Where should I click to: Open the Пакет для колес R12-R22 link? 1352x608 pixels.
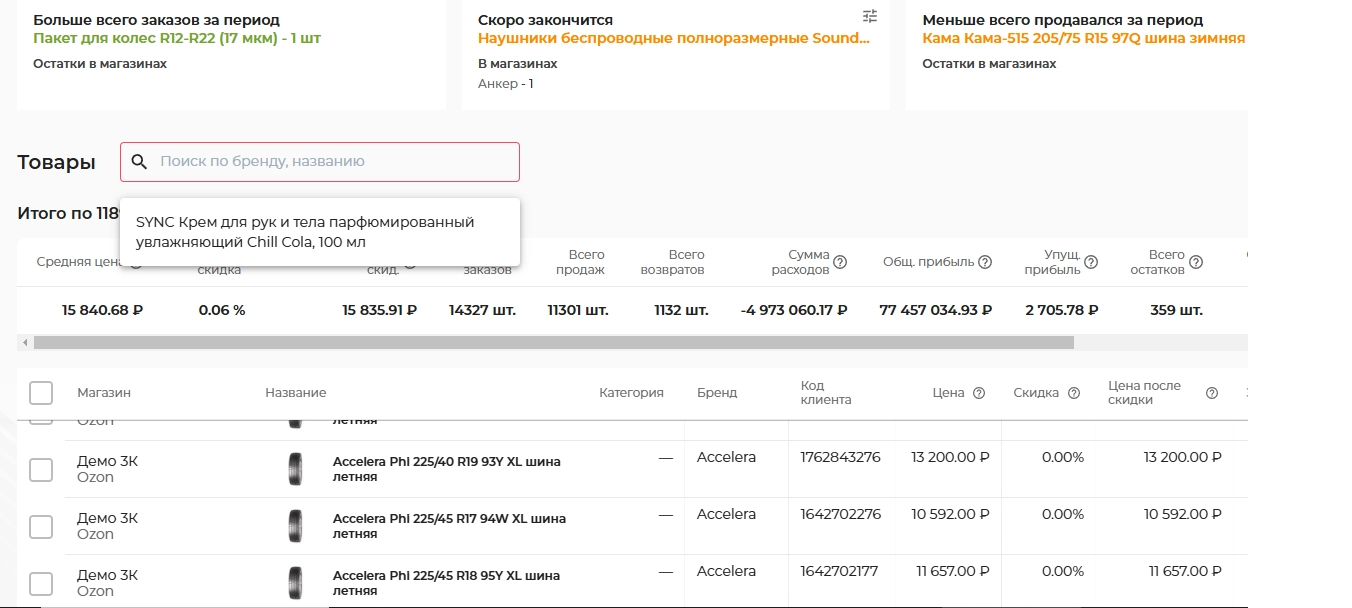177,38
